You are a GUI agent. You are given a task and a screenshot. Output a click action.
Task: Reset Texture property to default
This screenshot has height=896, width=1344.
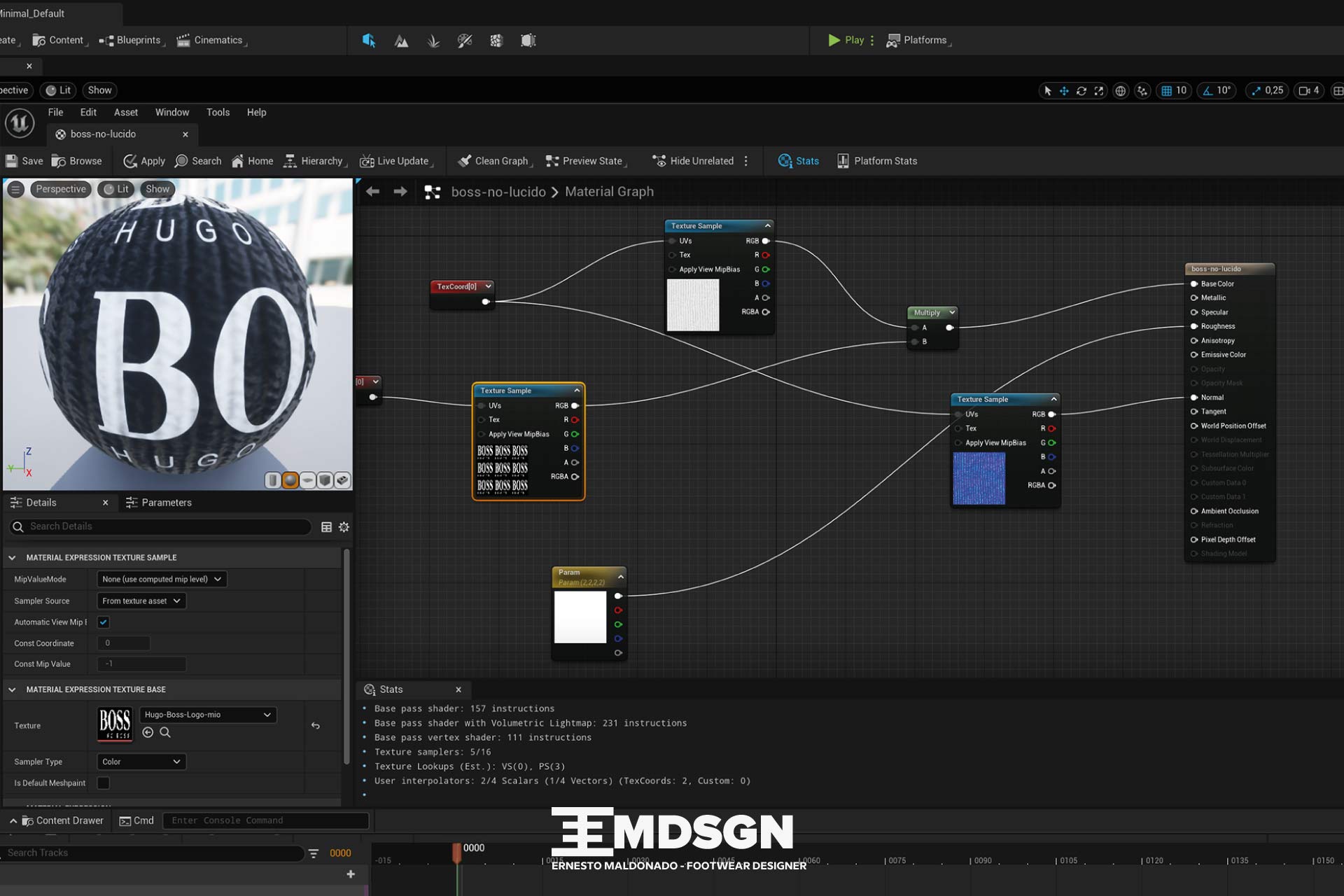(316, 726)
